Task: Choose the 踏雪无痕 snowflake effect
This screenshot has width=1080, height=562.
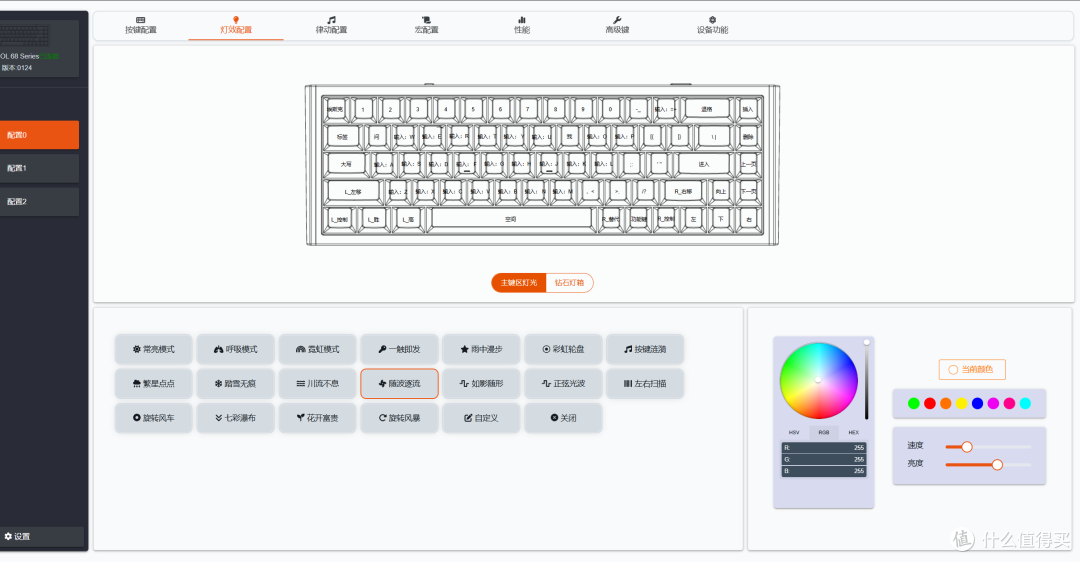Action: pyautogui.click(x=236, y=384)
